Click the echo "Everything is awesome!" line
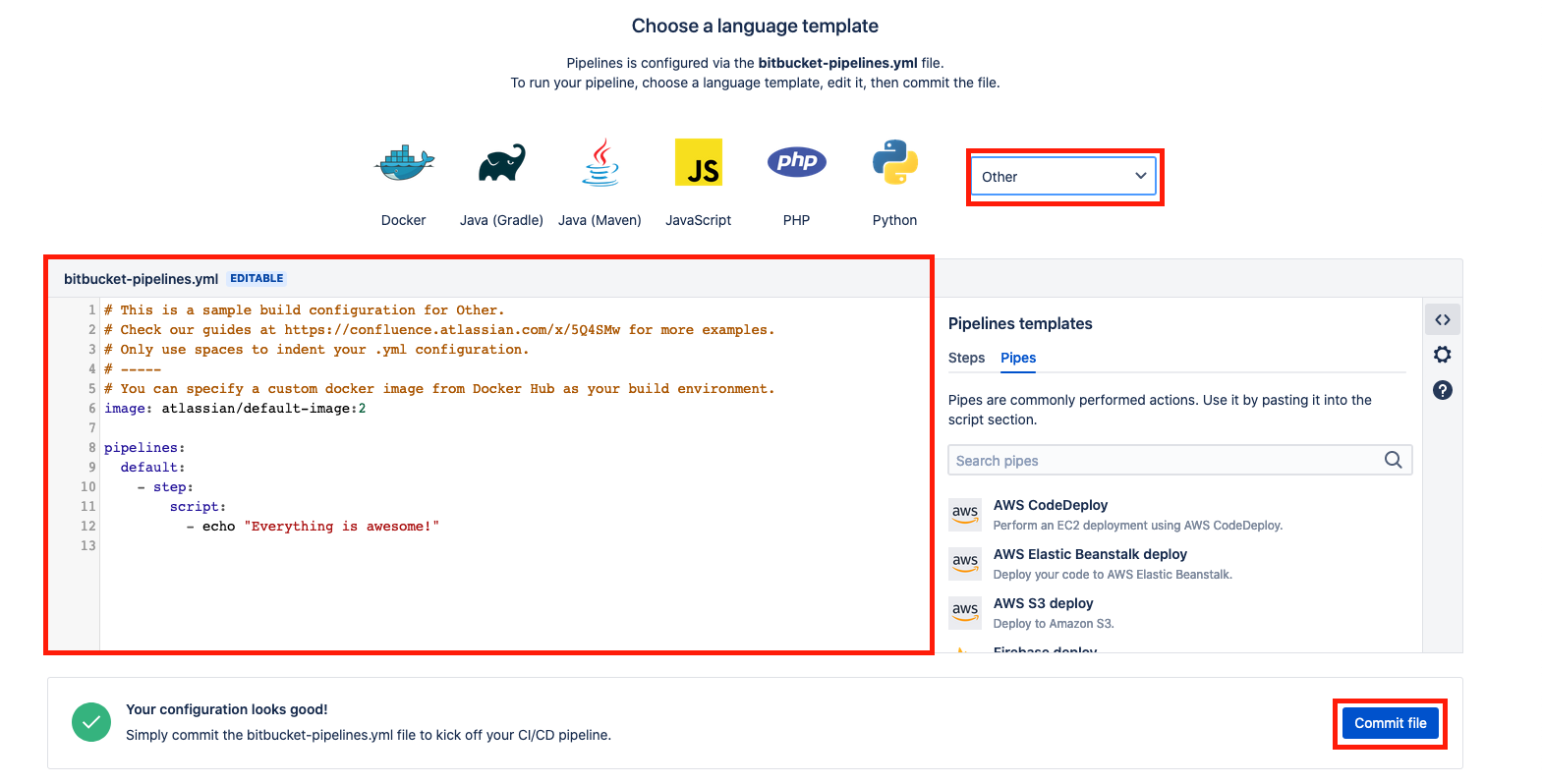 pyautogui.click(x=313, y=527)
